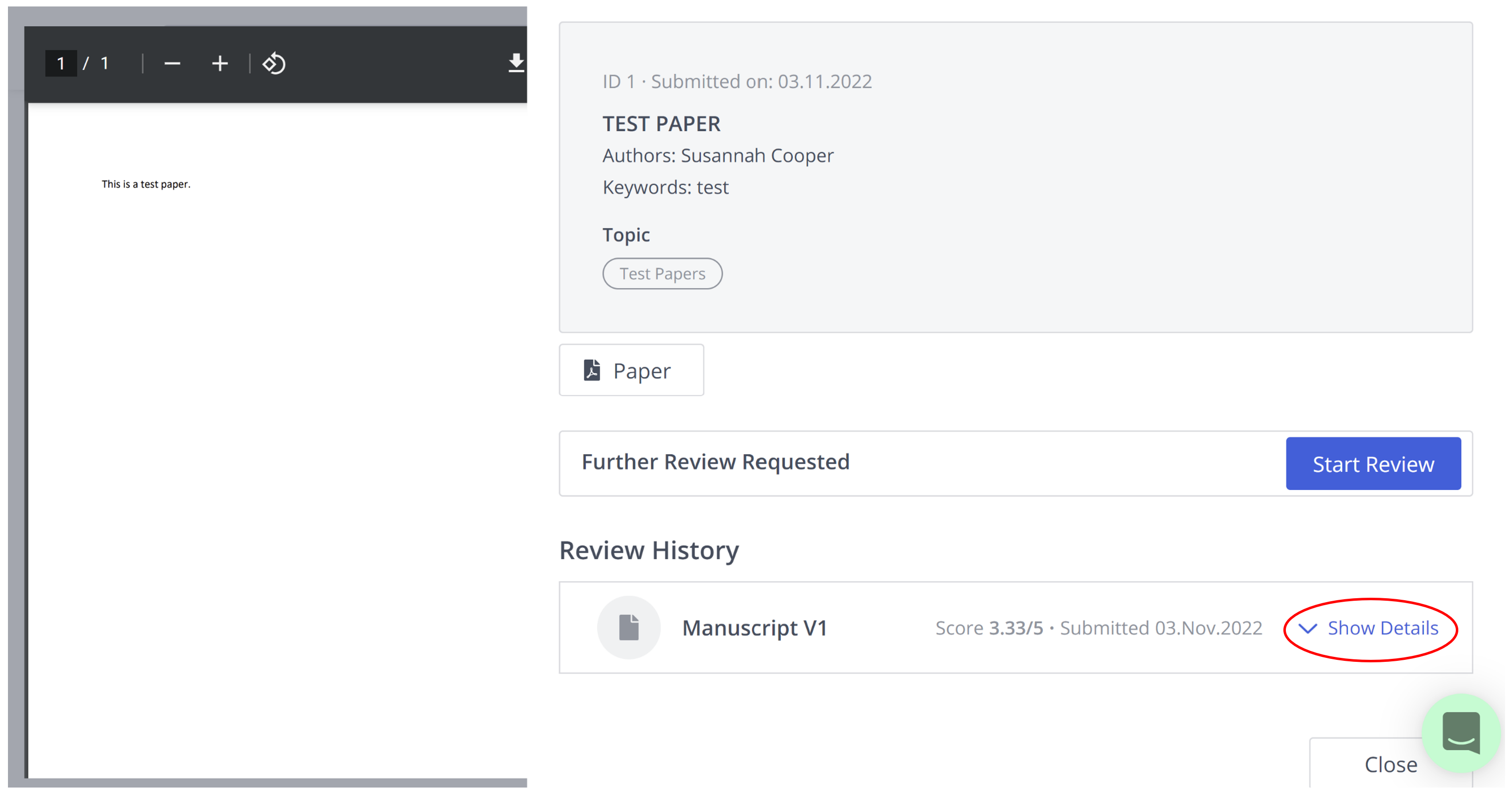1512x793 pixels.
Task: Click the 'Topic' heading
Action: [626, 235]
